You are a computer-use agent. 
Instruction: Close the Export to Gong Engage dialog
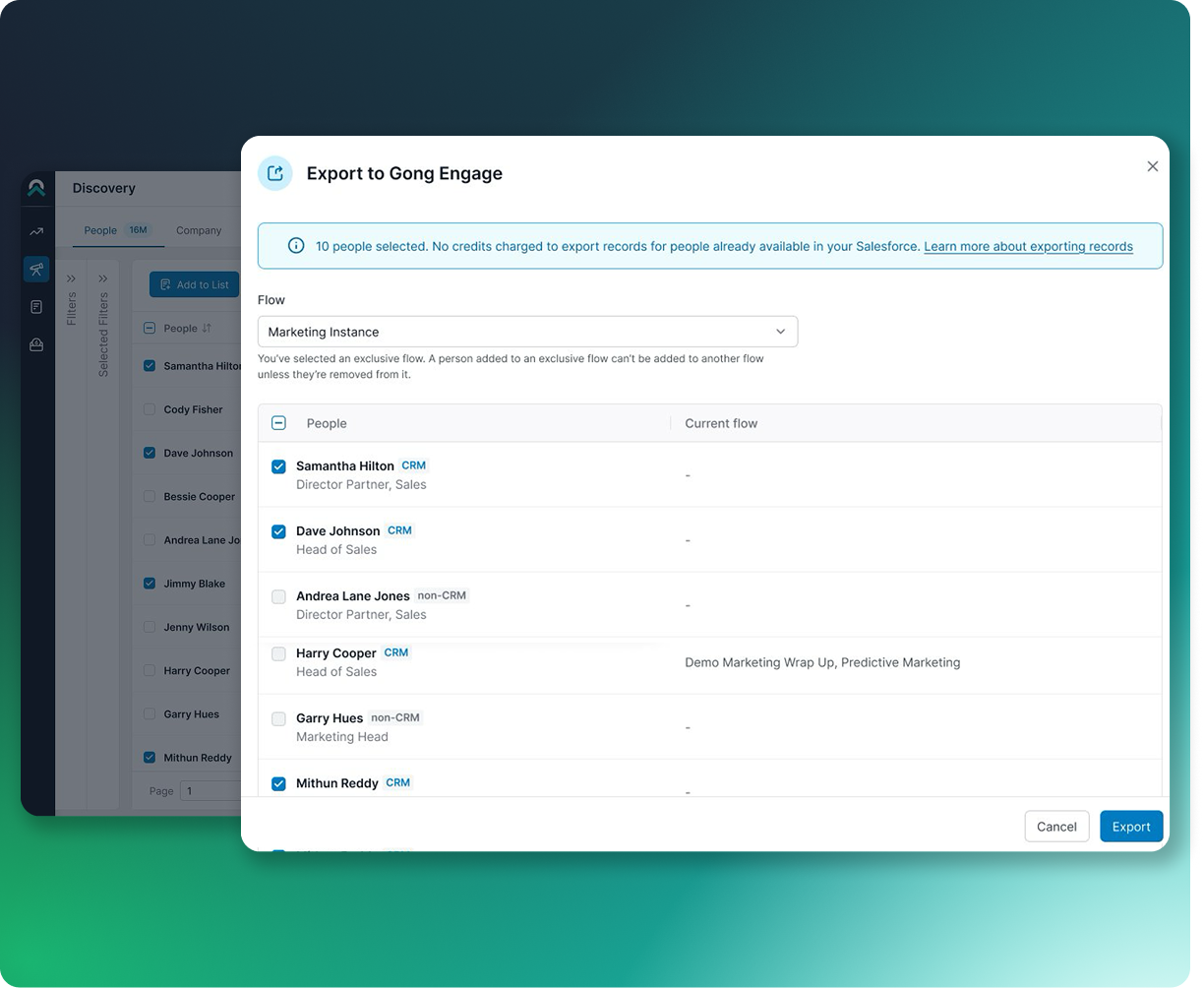(1152, 166)
